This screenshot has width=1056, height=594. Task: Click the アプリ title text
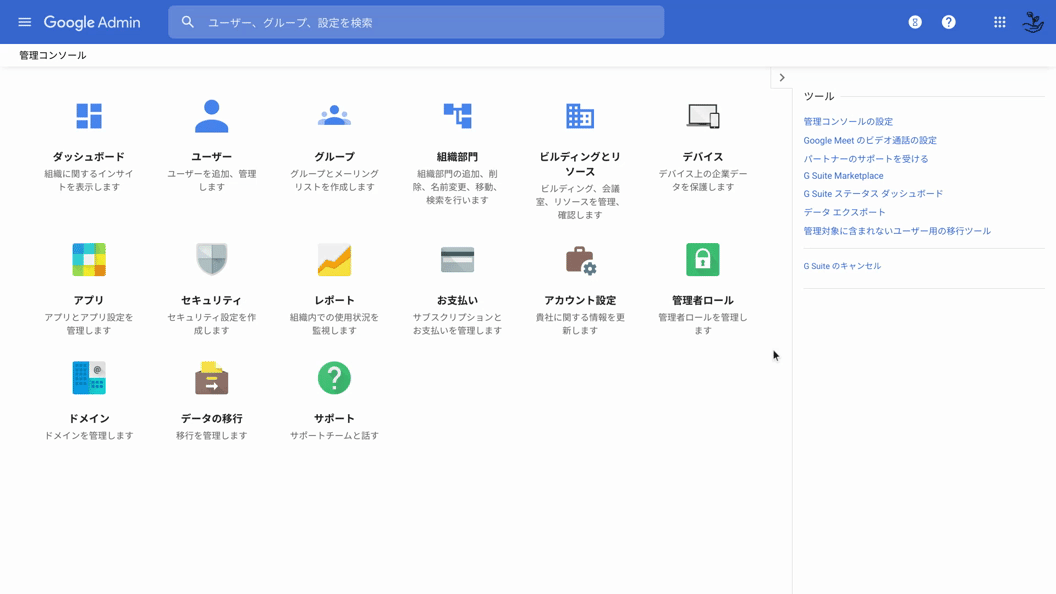tap(89, 300)
